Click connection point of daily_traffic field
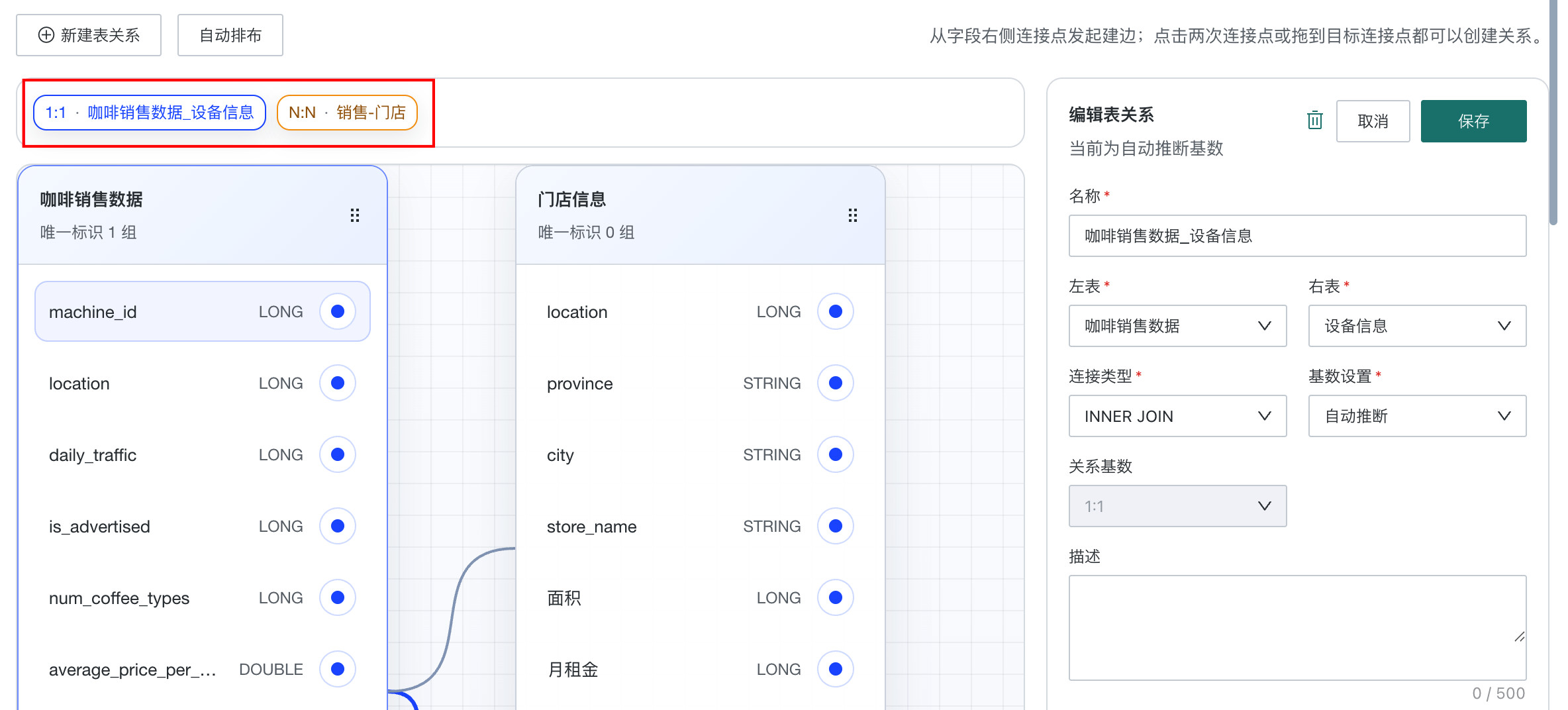This screenshot has width=1568, height=710. (338, 454)
